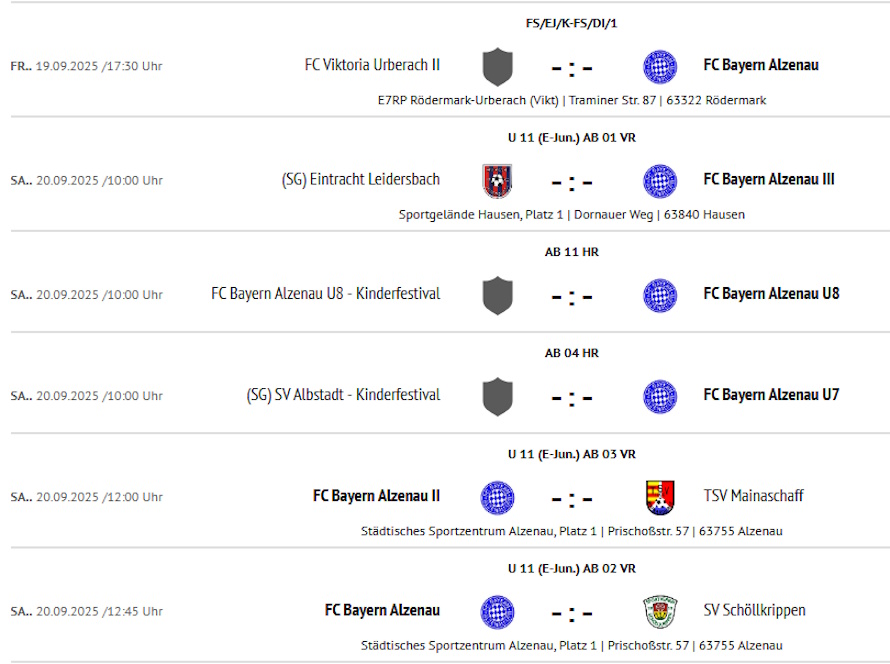This screenshot has width=890, height=664.
Task: Select the Rödermark-Urberach venue address
Action: click(572, 100)
